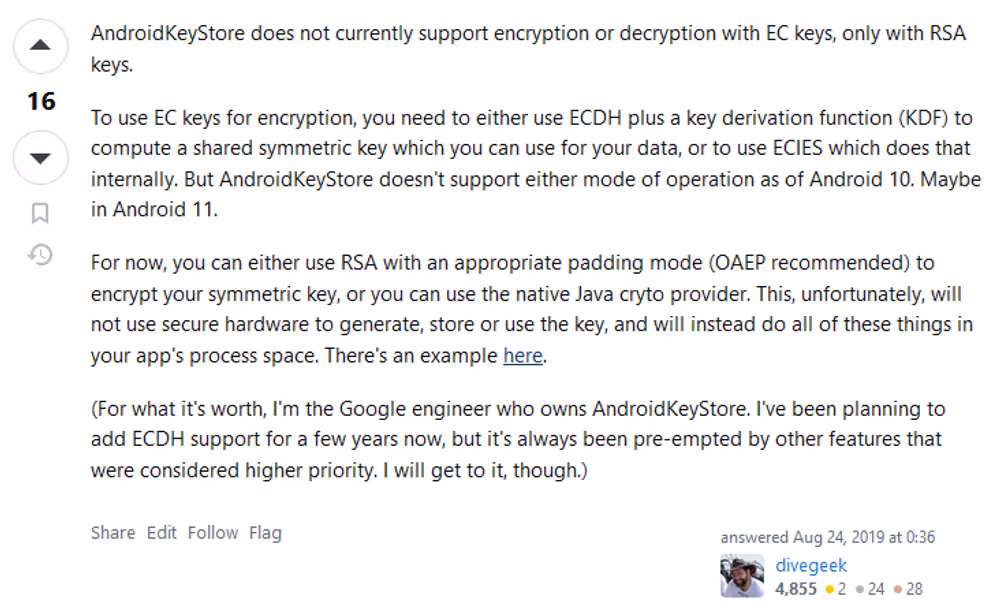This screenshot has height=601, width=1000.
Task: Open the answer's activity history
Action: coord(40,255)
